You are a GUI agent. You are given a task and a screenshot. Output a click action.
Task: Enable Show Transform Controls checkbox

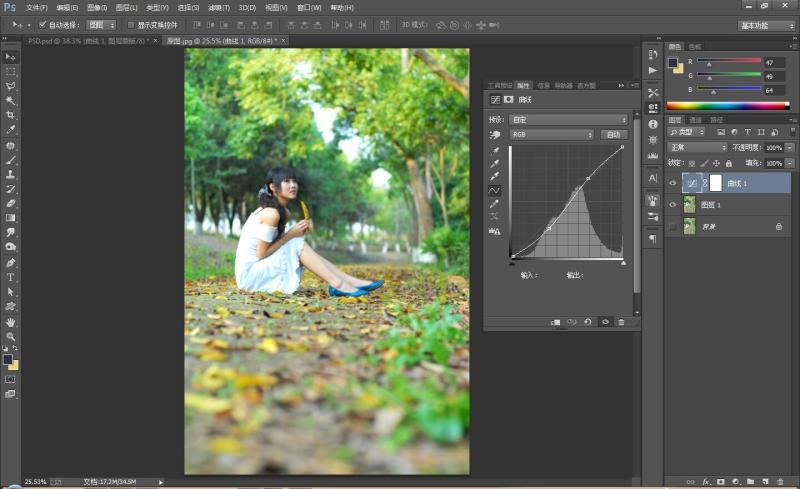(x=131, y=25)
